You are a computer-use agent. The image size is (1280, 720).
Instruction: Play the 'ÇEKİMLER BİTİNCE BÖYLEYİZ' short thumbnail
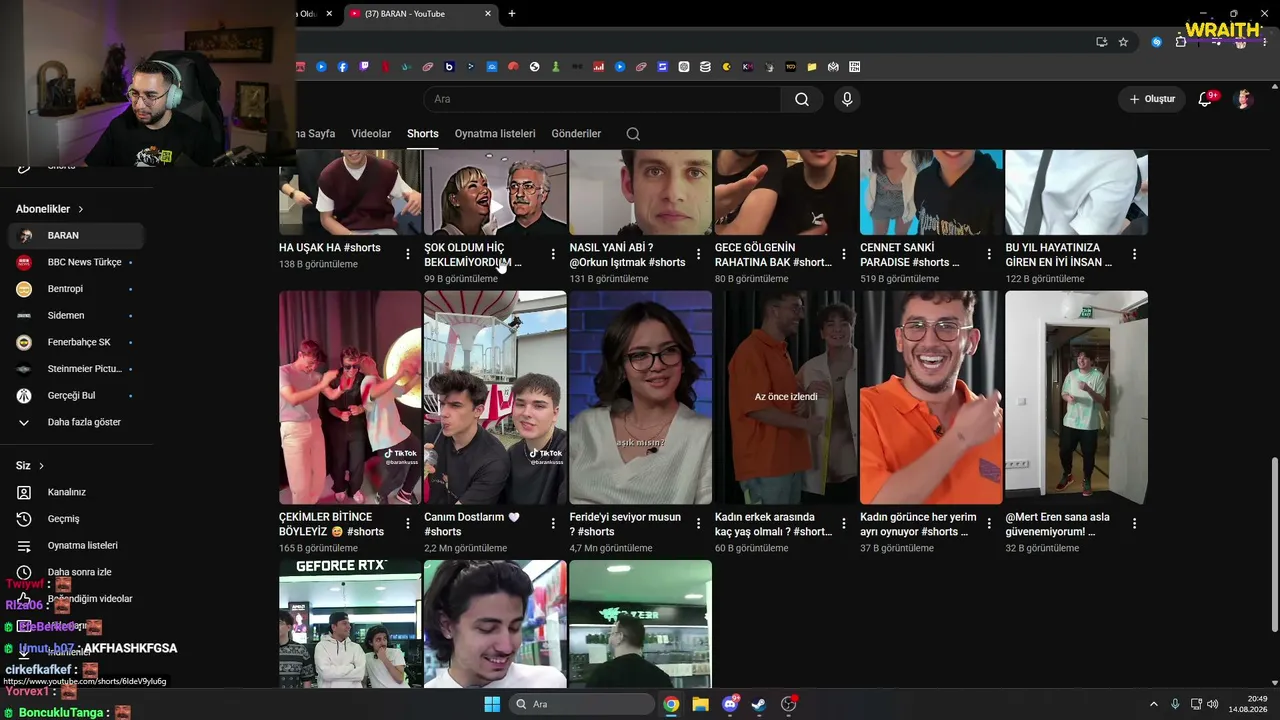click(x=350, y=398)
